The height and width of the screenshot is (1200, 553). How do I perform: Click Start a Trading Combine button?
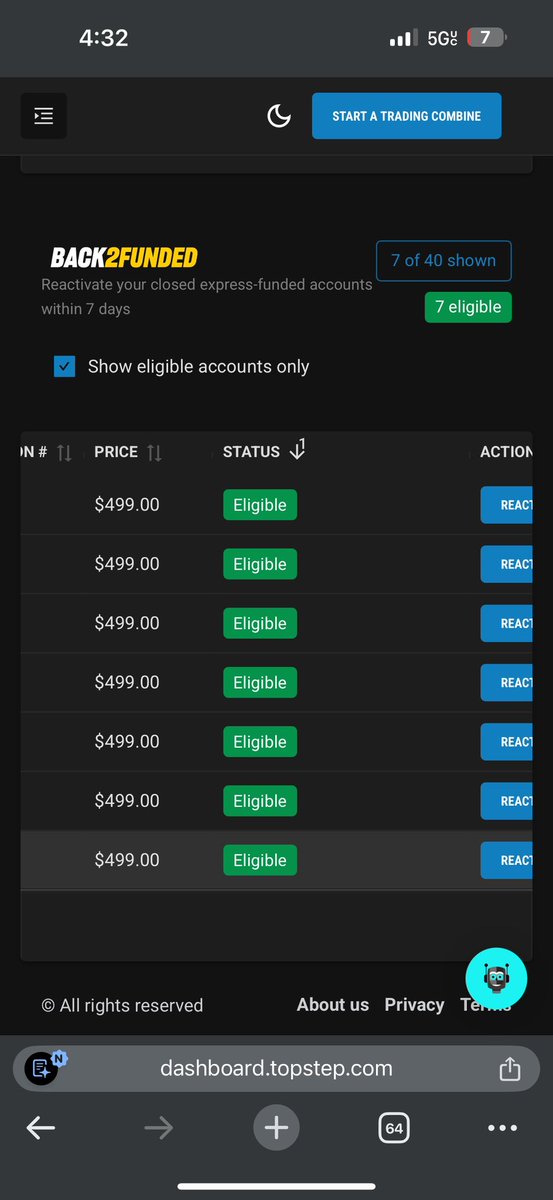(x=406, y=116)
